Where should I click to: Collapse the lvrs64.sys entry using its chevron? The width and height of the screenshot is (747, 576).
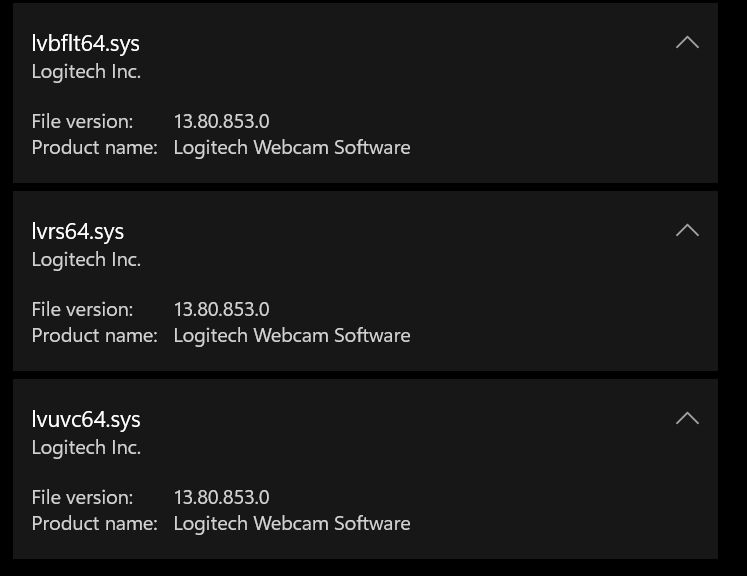click(687, 230)
